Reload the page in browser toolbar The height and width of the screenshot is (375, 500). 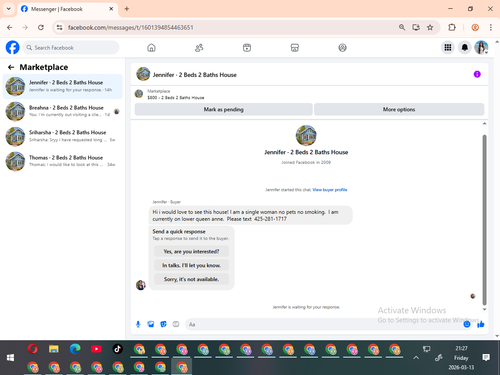click(x=41, y=27)
